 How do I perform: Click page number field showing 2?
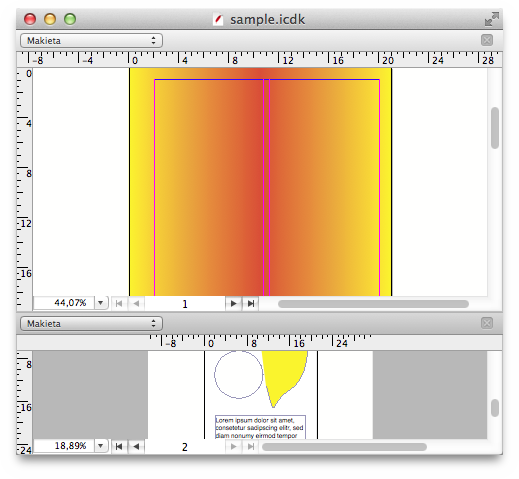(185, 447)
